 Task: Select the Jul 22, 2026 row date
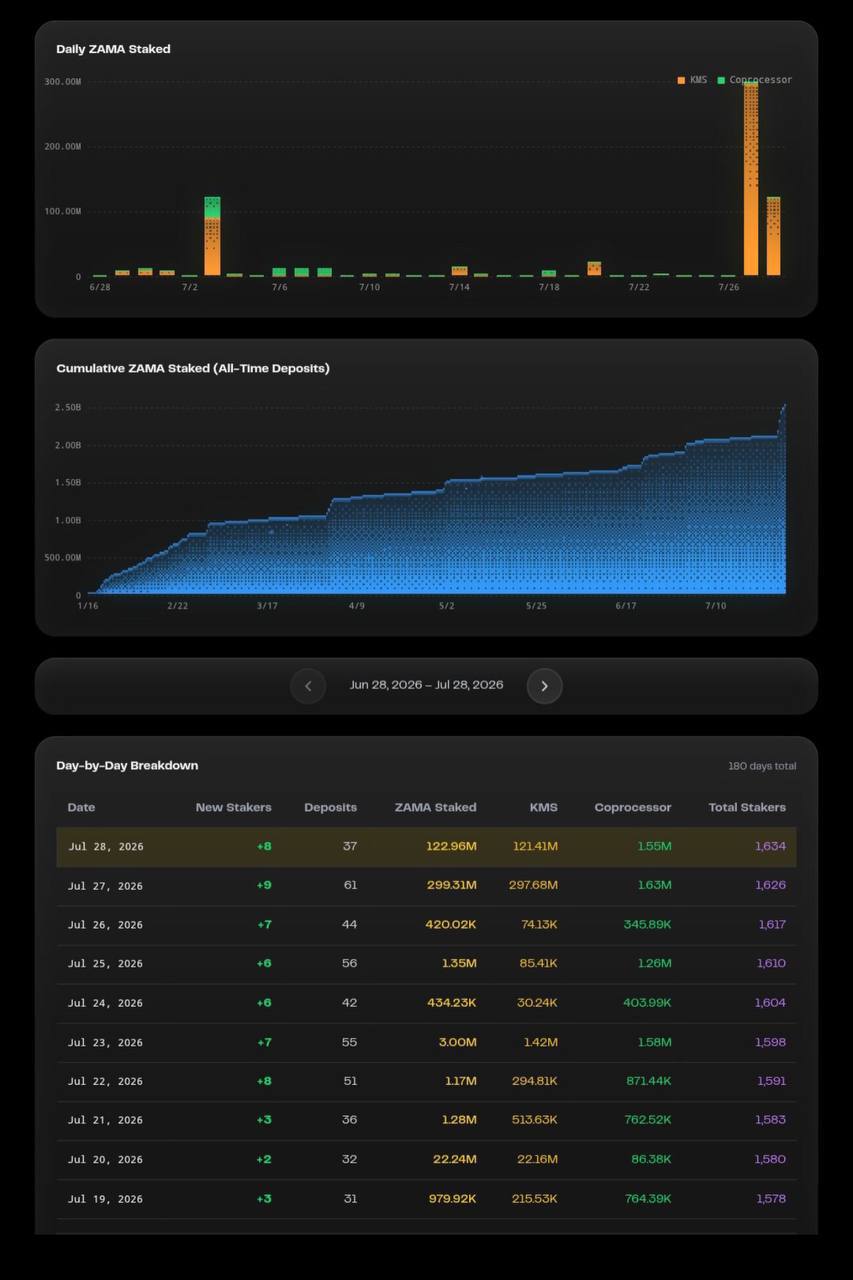coord(106,1081)
